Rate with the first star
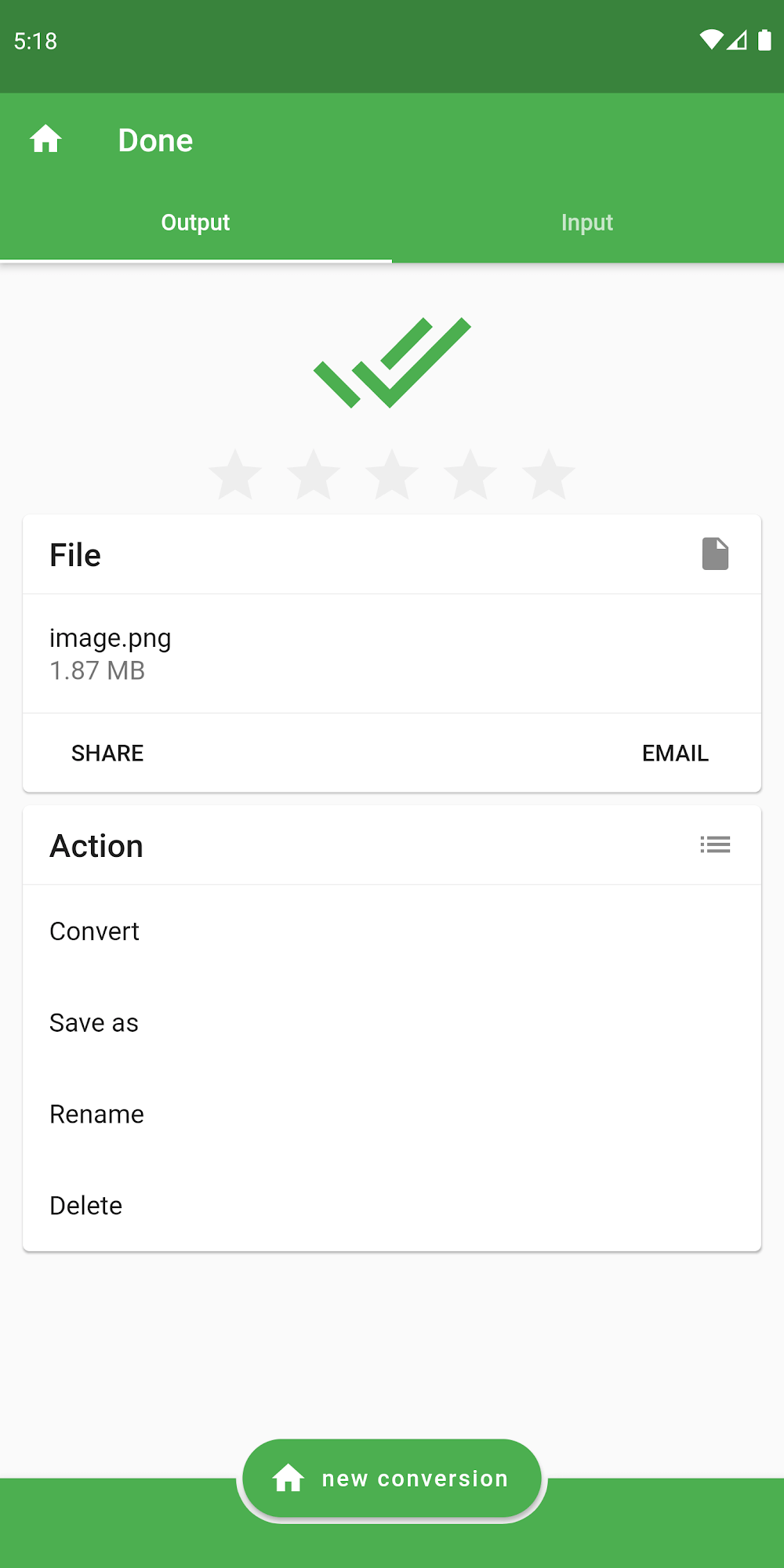This screenshot has height=1568, width=784. pyautogui.click(x=235, y=474)
